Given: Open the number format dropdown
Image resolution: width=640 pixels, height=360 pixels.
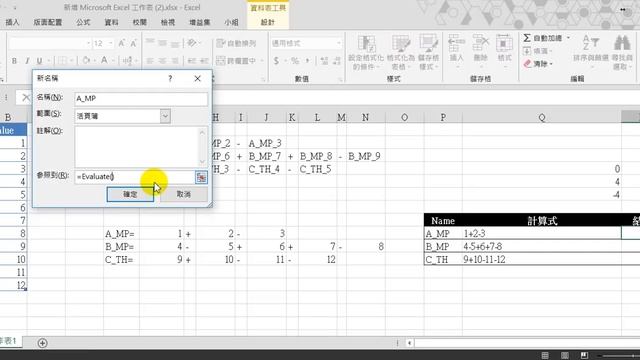Looking at the screenshot, I should tap(339, 43).
